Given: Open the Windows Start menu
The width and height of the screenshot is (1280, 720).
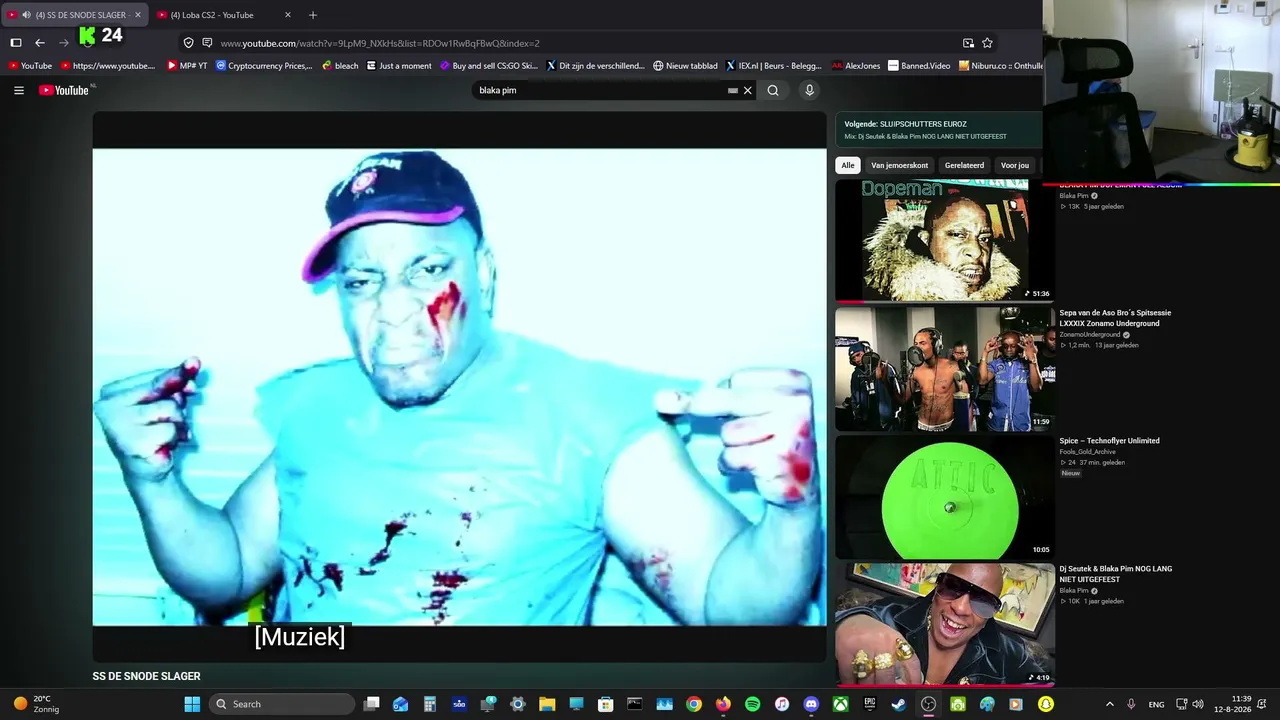Looking at the screenshot, I should pyautogui.click(x=192, y=704).
